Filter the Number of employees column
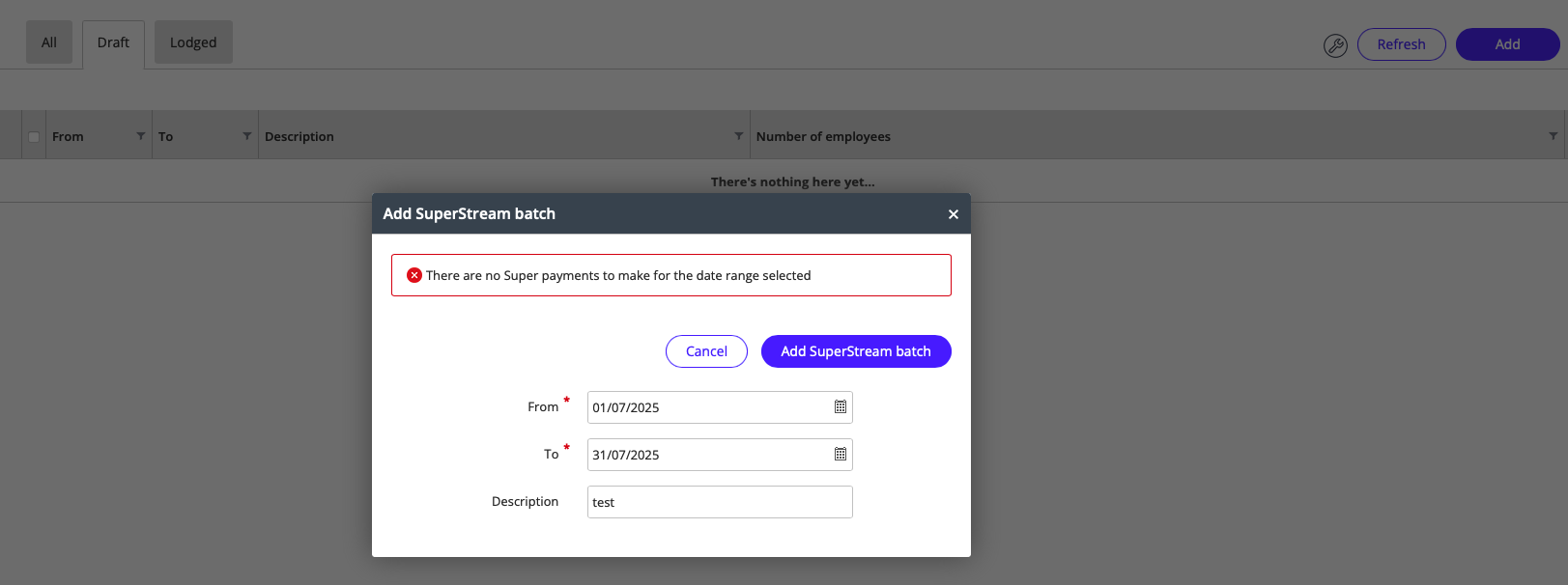This screenshot has width=1568, height=585. (x=1554, y=136)
